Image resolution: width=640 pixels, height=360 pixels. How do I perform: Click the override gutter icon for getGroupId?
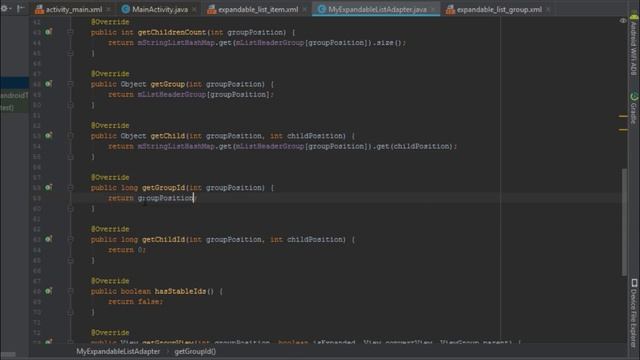point(49,187)
